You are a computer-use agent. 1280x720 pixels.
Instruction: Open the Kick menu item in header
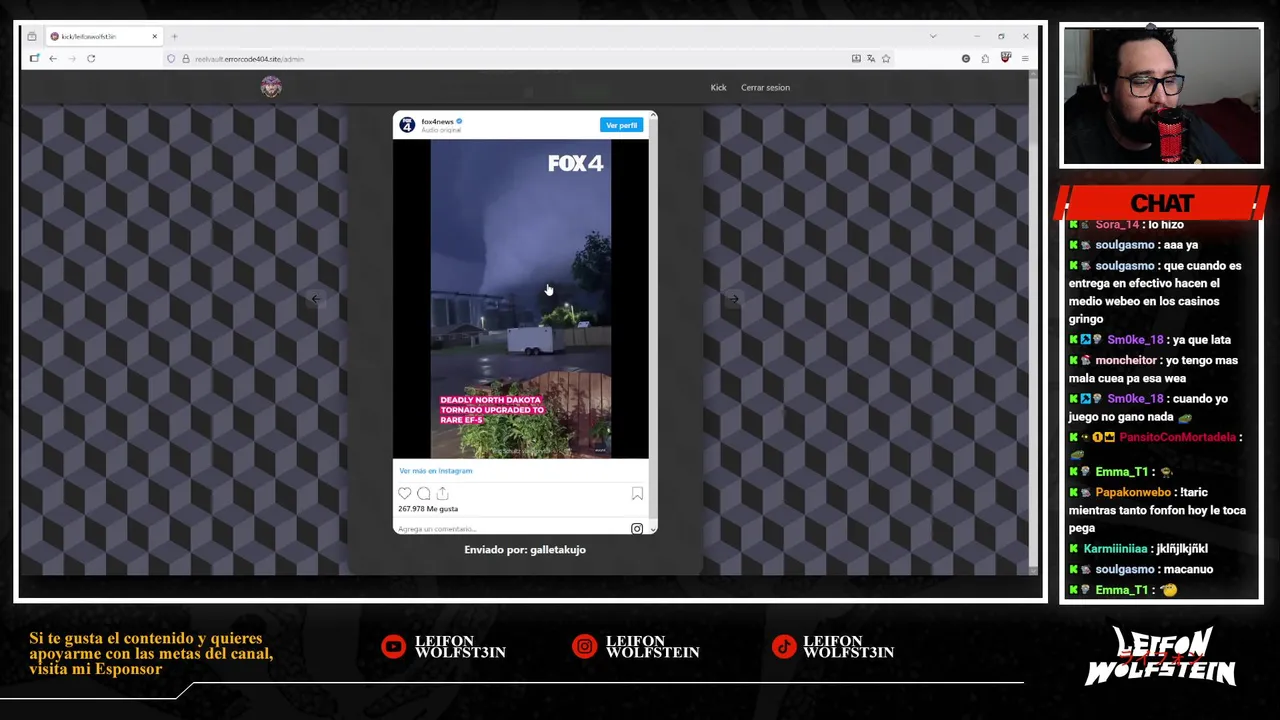tap(718, 87)
